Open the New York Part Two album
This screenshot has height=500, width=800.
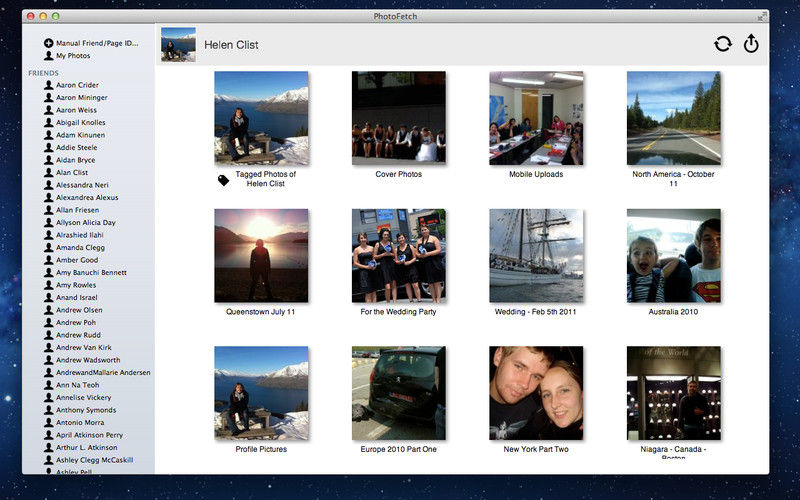point(536,393)
